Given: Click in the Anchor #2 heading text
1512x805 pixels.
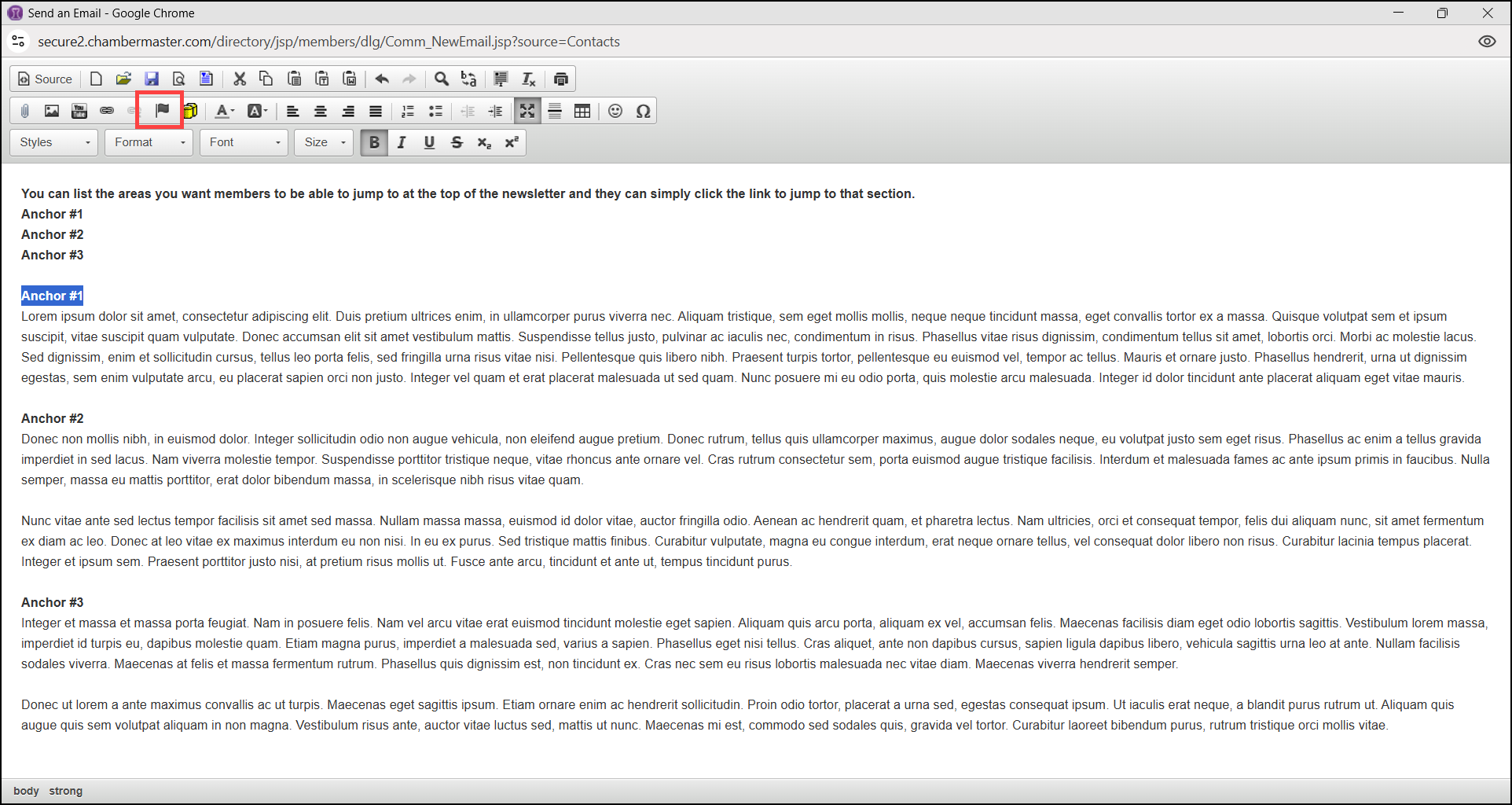Looking at the screenshot, I should [53, 418].
